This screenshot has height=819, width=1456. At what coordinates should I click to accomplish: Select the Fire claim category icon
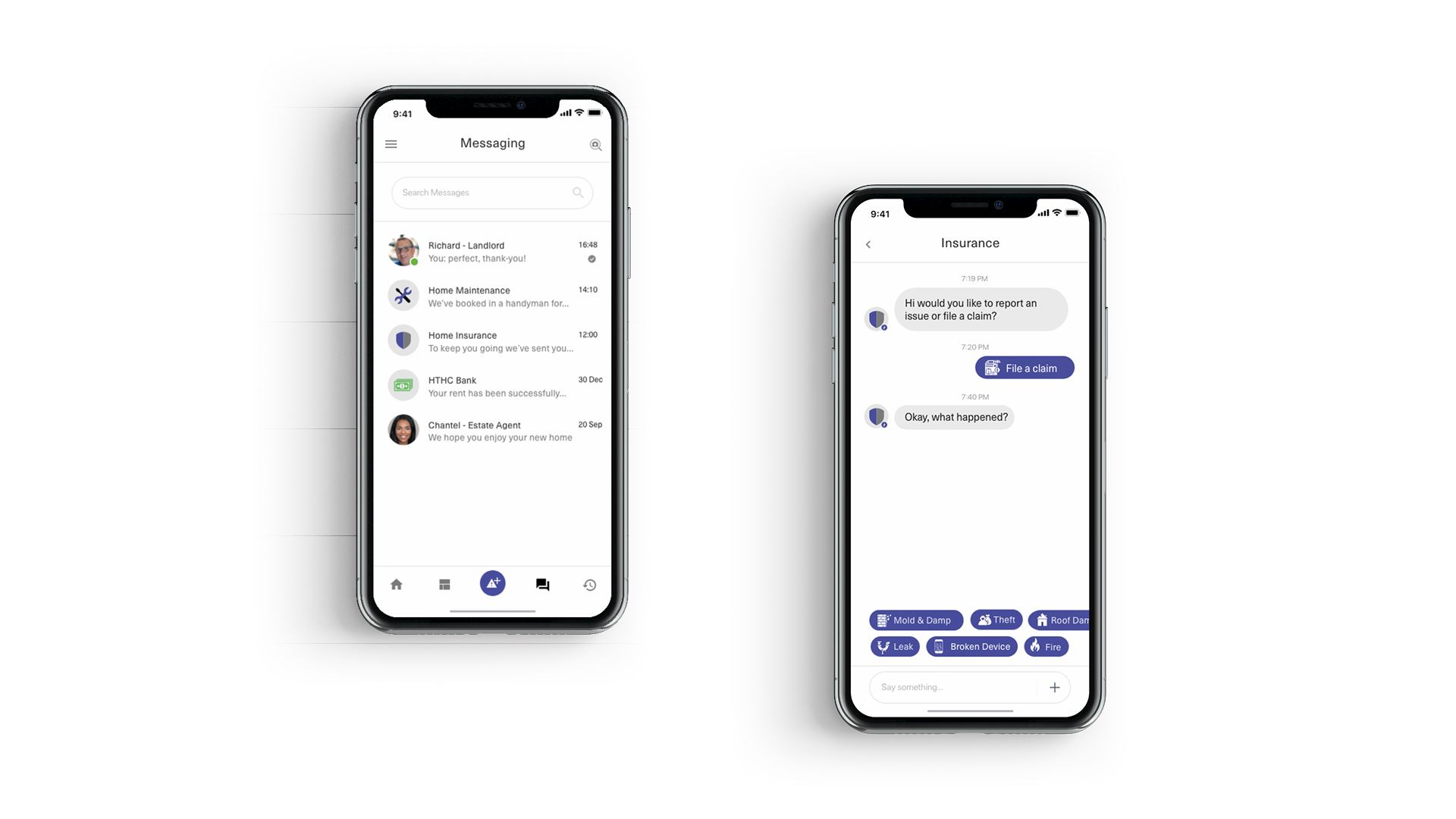pyautogui.click(x=1035, y=646)
